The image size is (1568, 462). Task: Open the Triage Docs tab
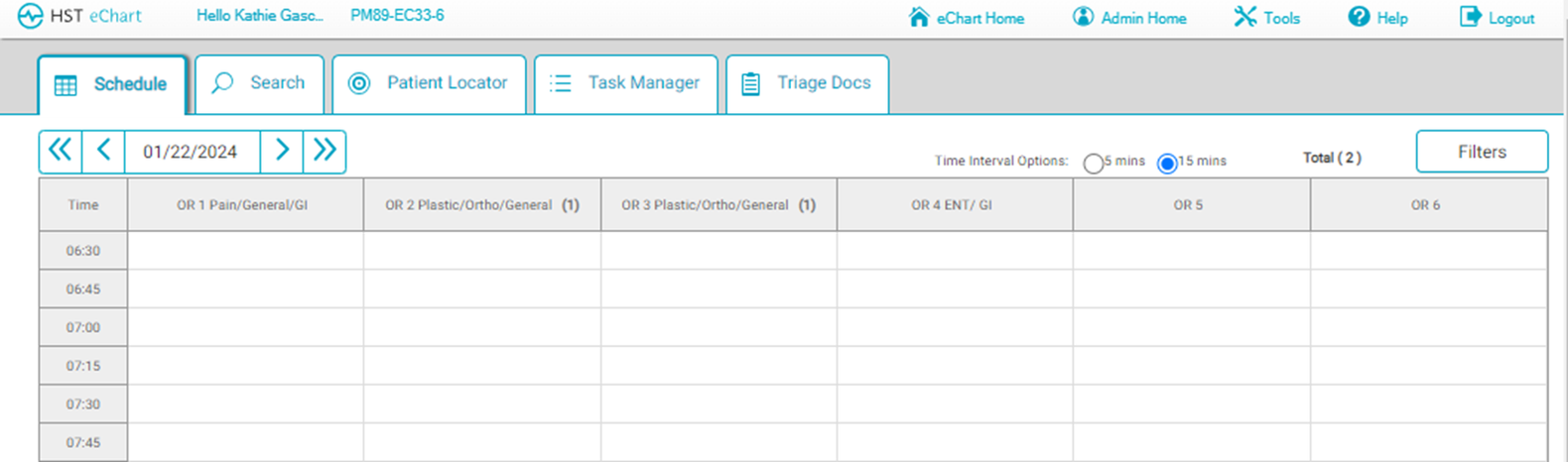click(x=807, y=84)
